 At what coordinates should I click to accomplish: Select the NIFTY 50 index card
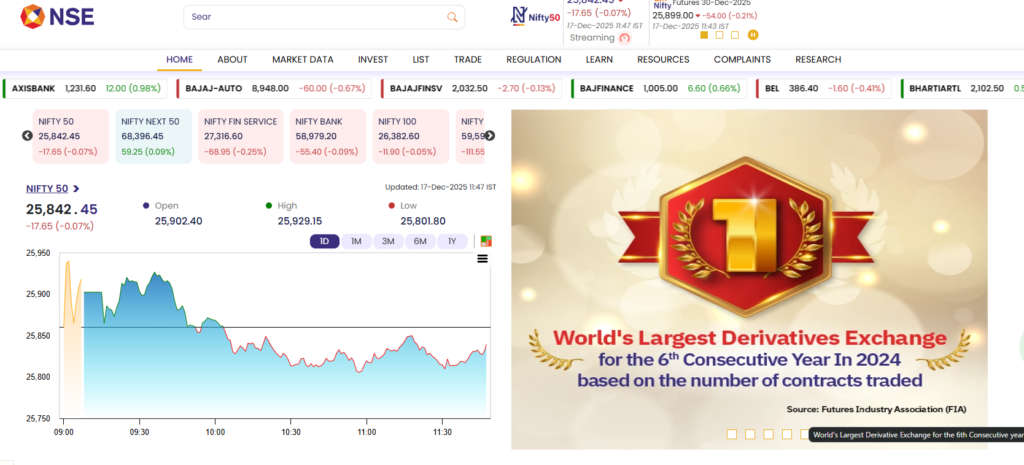pos(71,136)
